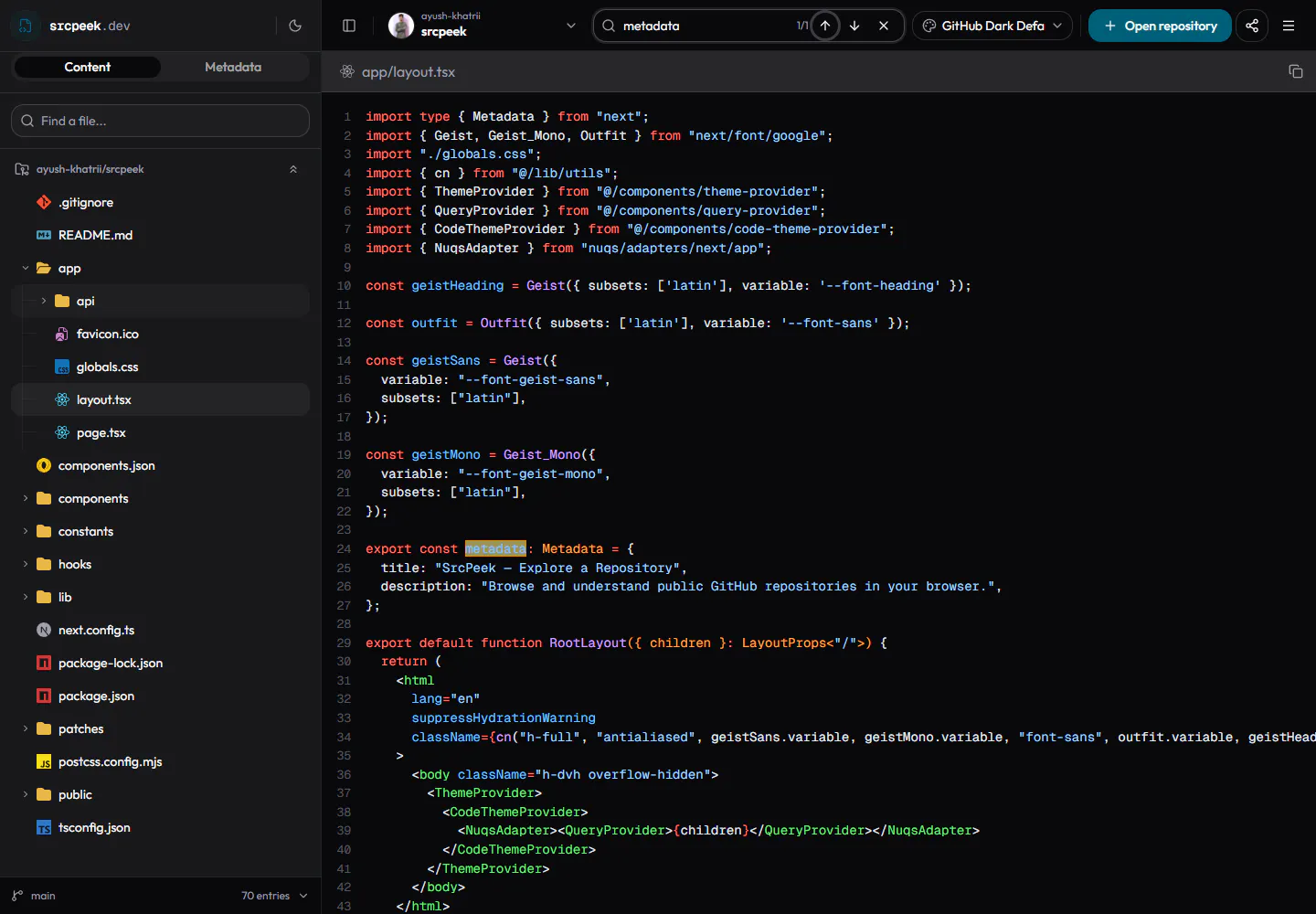Click the favicon.ico image file icon

click(62, 334)
